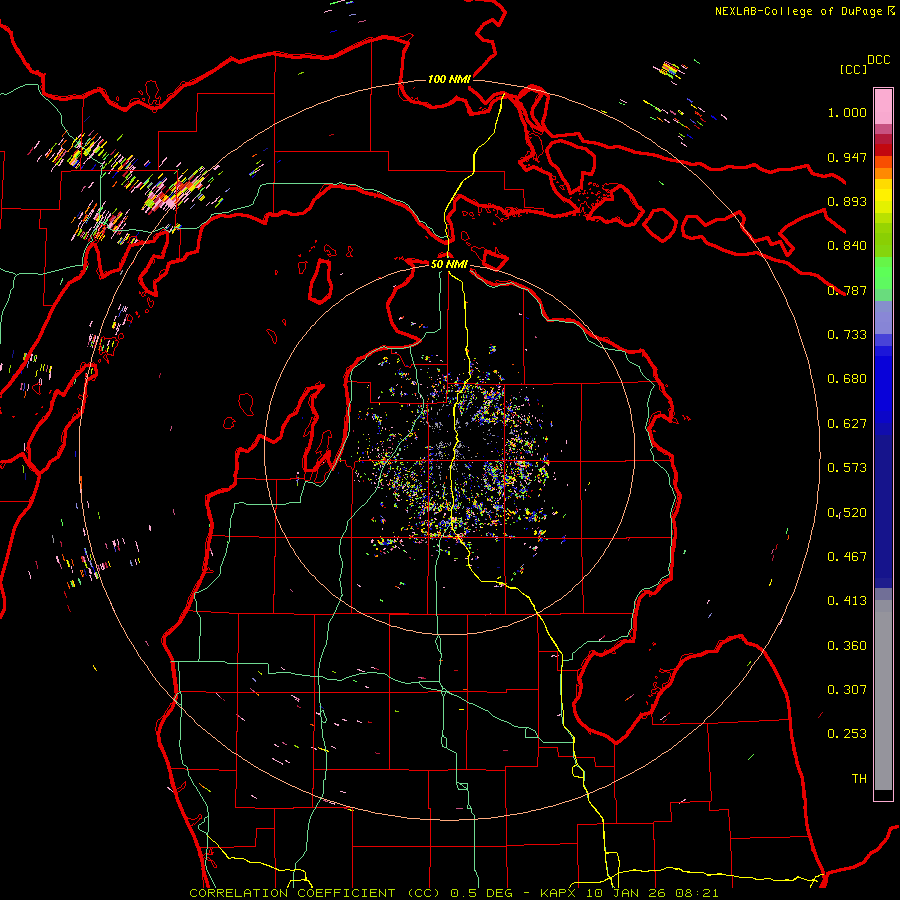Click the 0.573 legend value
This screenshot has width=900, height=900.
tap(847, 468)
